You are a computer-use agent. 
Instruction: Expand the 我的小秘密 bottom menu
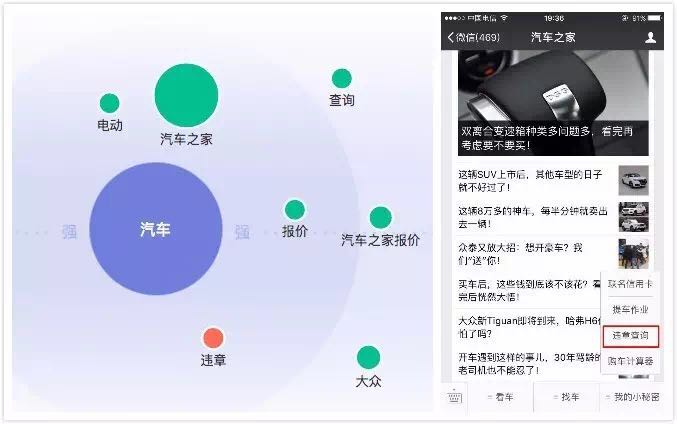632,397
